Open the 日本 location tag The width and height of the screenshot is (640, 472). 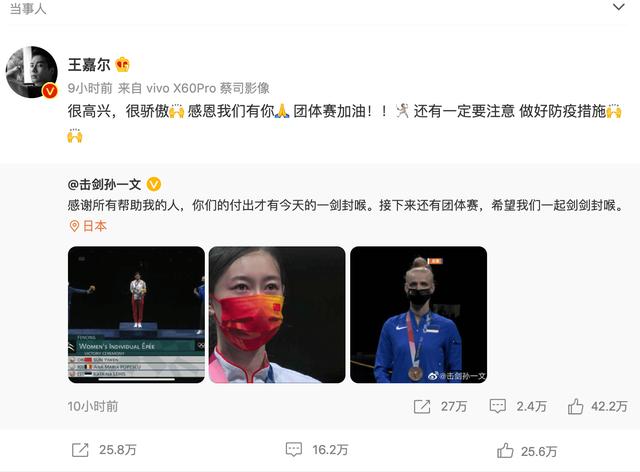tap(95, 226)
